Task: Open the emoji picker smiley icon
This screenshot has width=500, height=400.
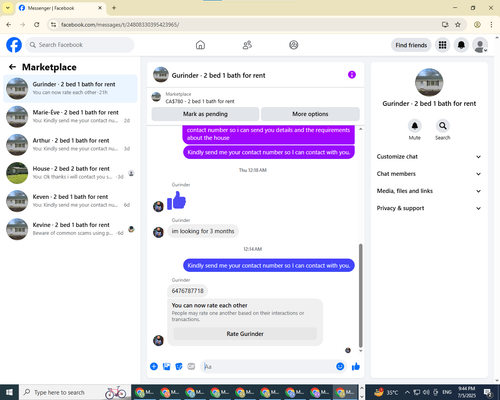Action: [340, 367]
